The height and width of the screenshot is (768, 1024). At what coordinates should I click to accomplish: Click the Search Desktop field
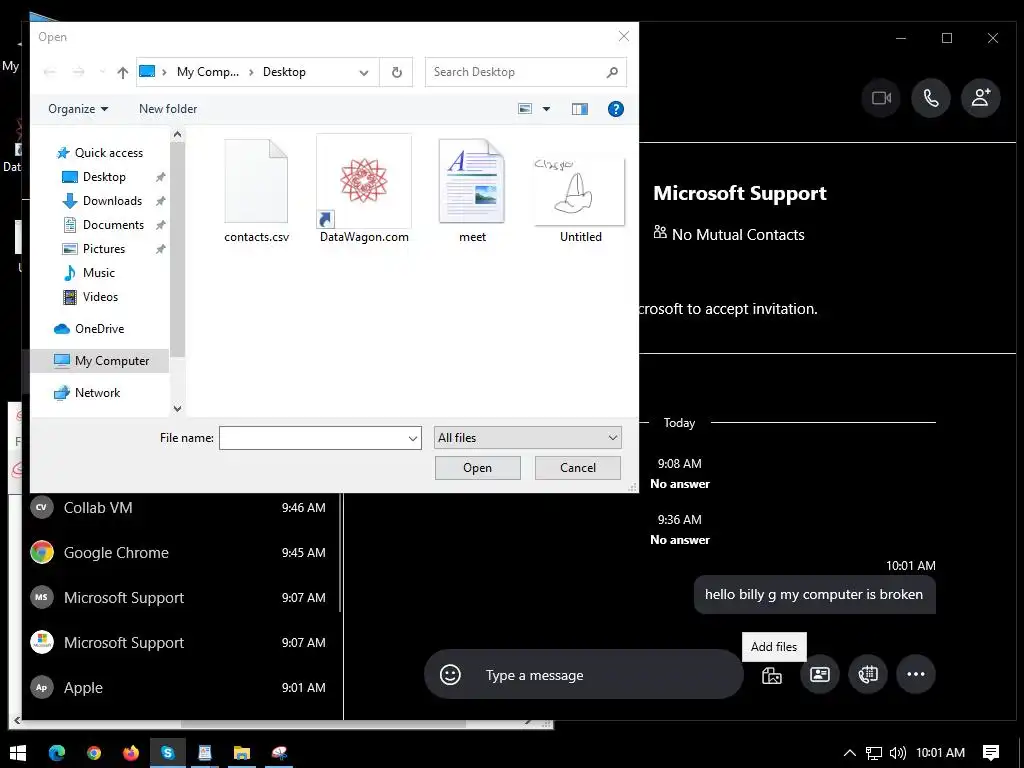pyautogui.click(x=526, y=72)
